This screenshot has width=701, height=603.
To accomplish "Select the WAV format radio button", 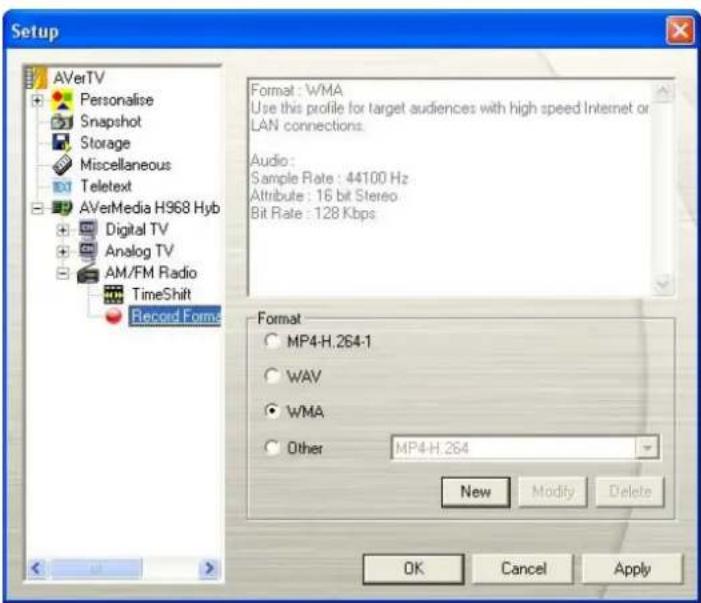I will (x=272, y=375).
